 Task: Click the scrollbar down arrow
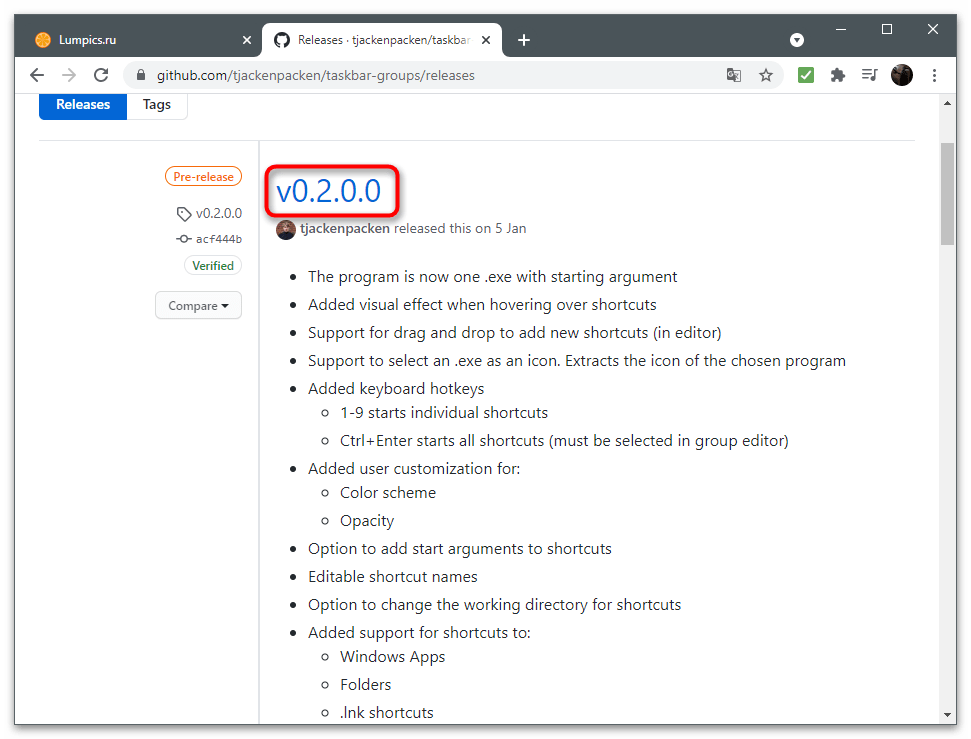947,714
